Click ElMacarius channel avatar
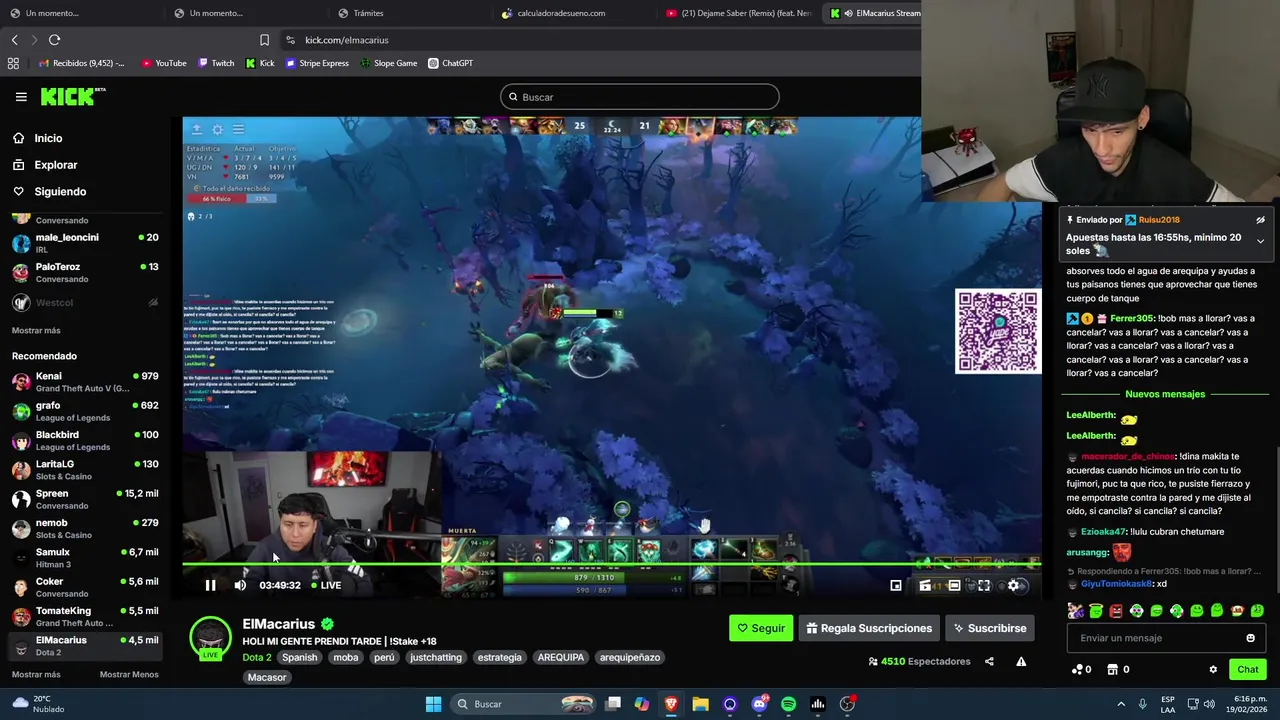The height and width of the screenshot is (720, 1280). pos(210,638)
